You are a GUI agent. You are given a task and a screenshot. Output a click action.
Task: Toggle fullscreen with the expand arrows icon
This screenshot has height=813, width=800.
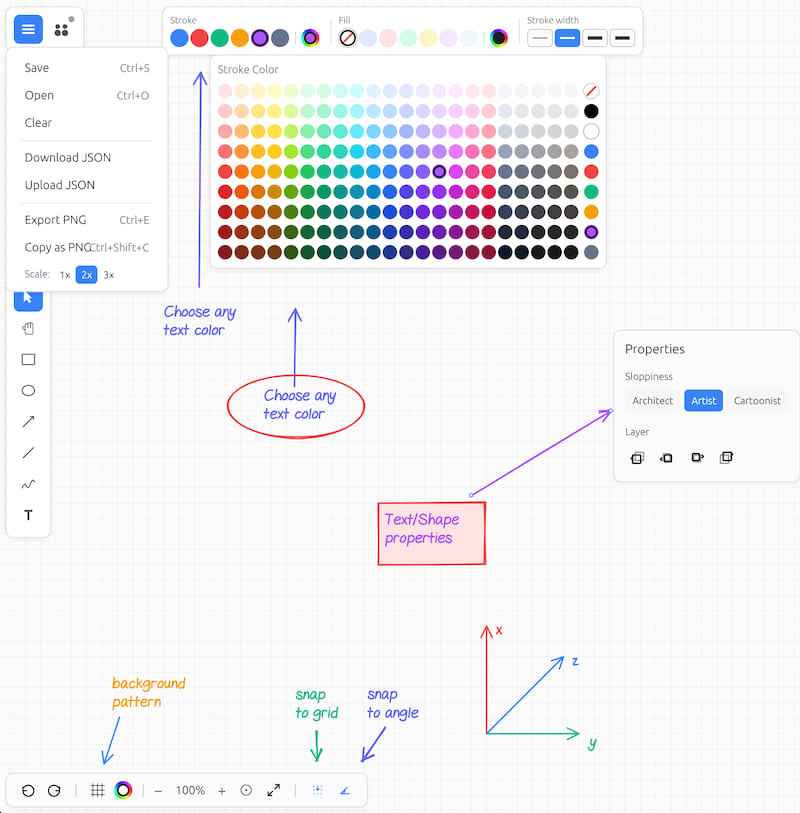(273, 790)
